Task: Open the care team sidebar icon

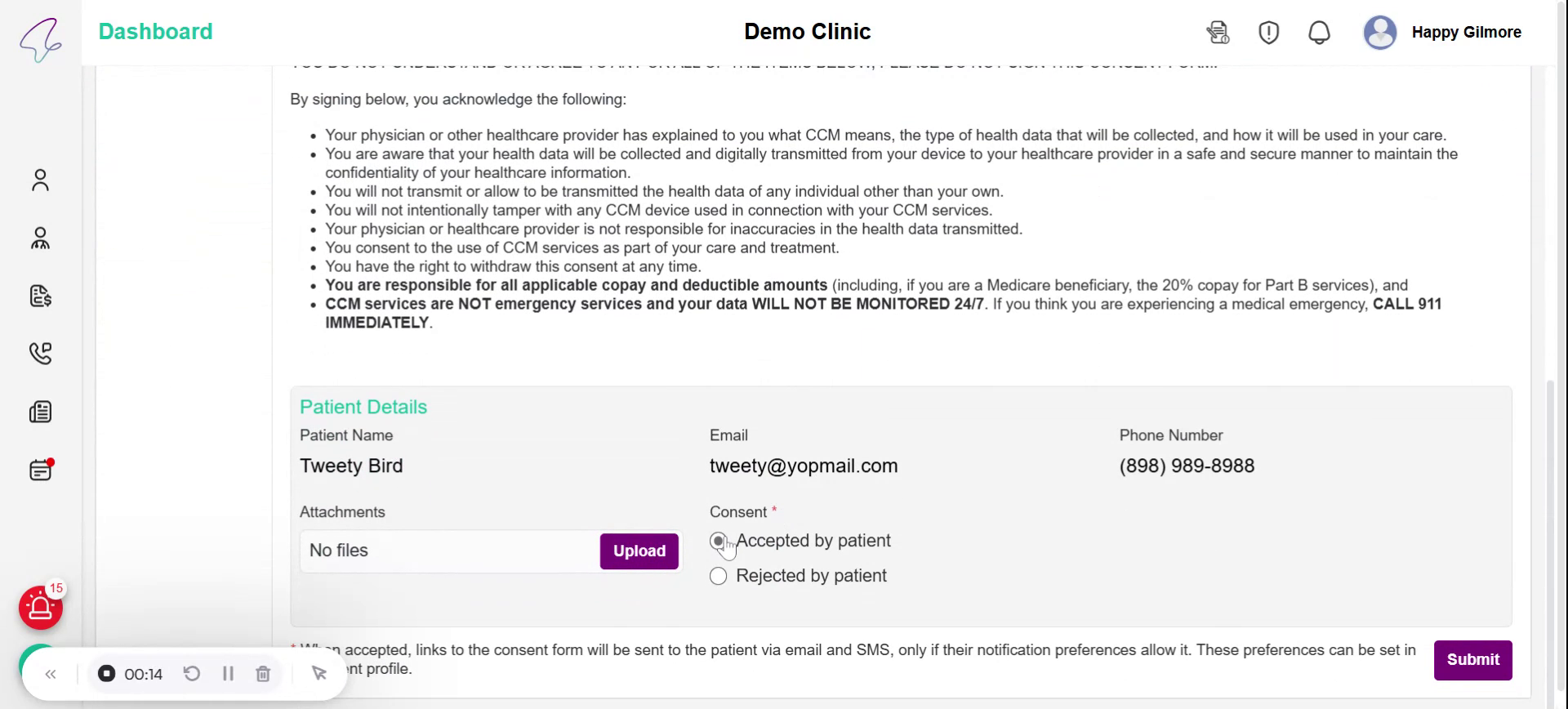Action: [x=40, y=238]
